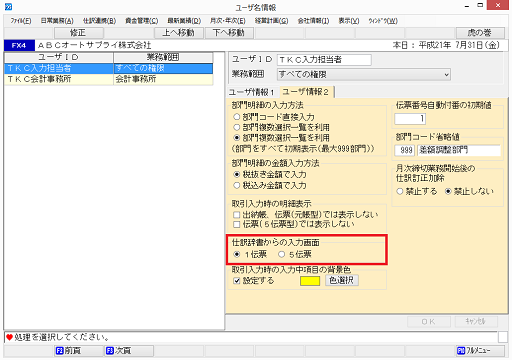512x360 pixels.
Task: Click the status message 処理を選択してください。
Action: coord(62,337)
